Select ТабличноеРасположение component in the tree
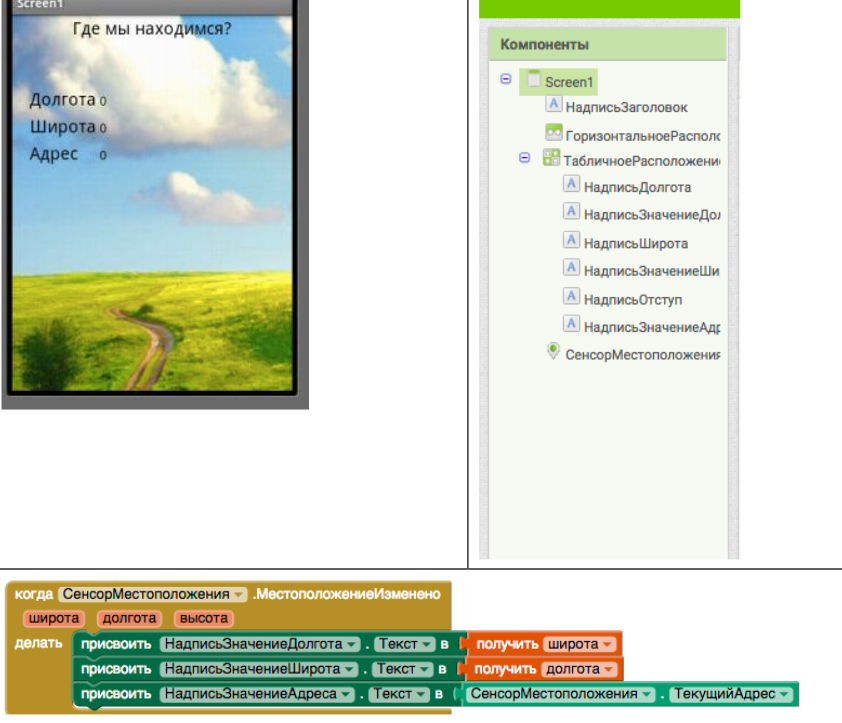 pos(642,161)
